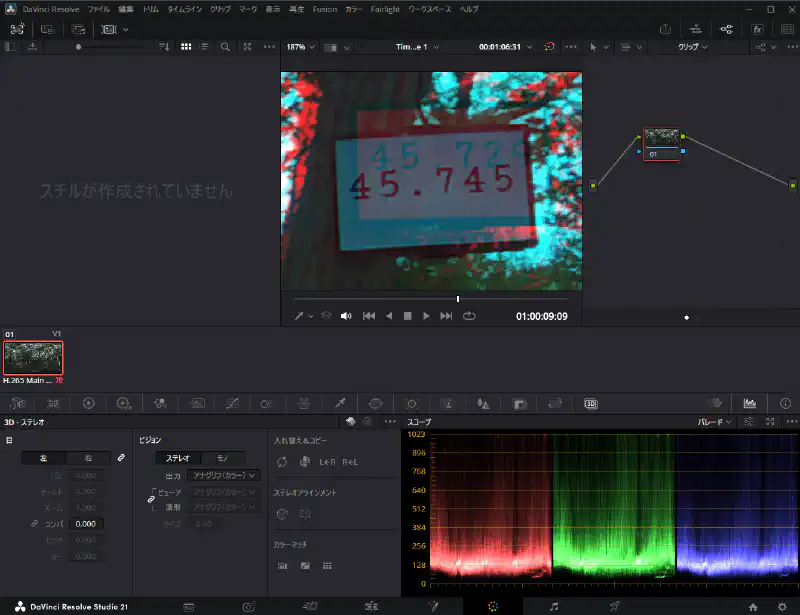Open the Camera Raw palette
This screenshot has height=615, width=800.
point(17,404)
